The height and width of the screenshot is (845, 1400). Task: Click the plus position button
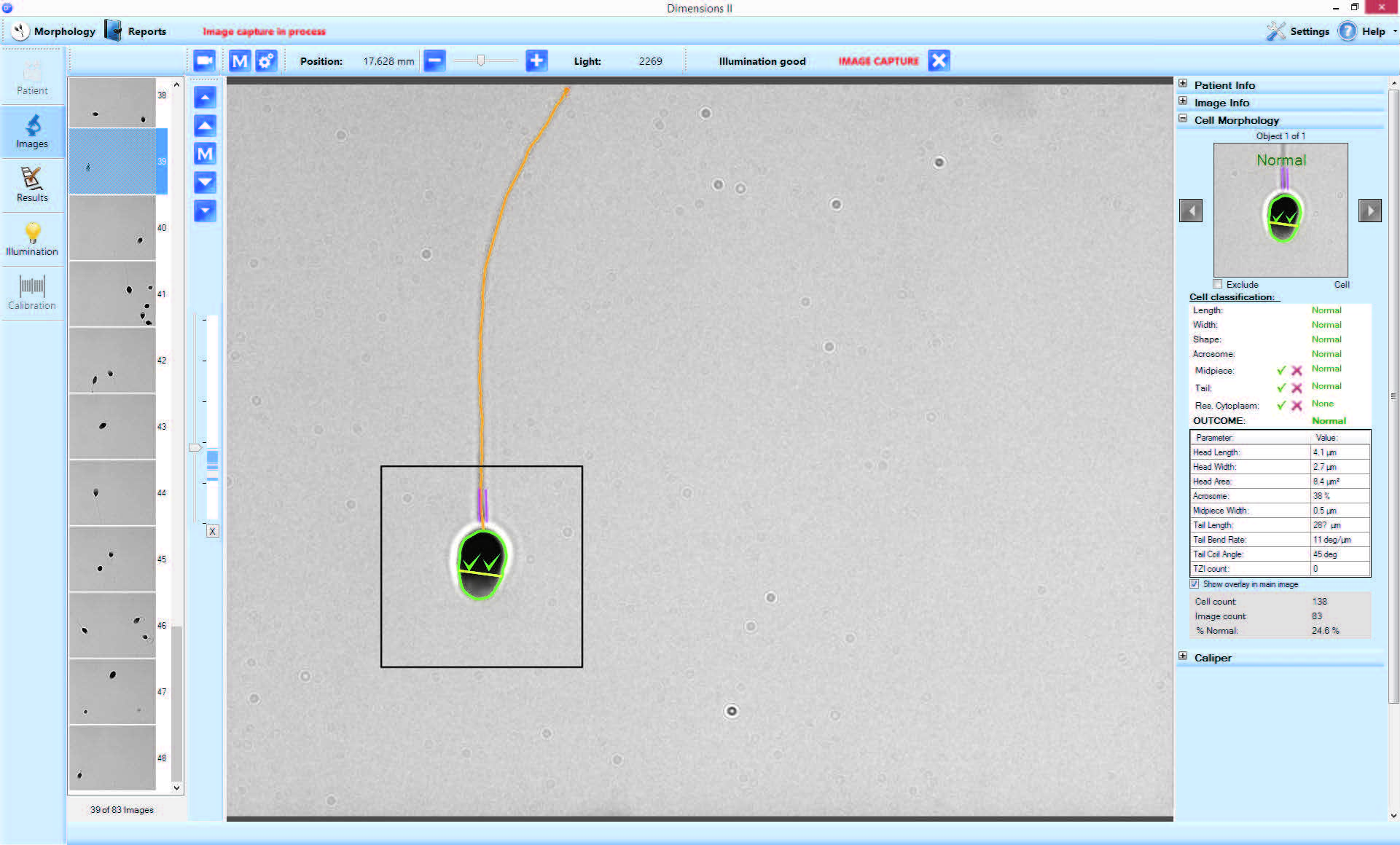click(536, 61)
